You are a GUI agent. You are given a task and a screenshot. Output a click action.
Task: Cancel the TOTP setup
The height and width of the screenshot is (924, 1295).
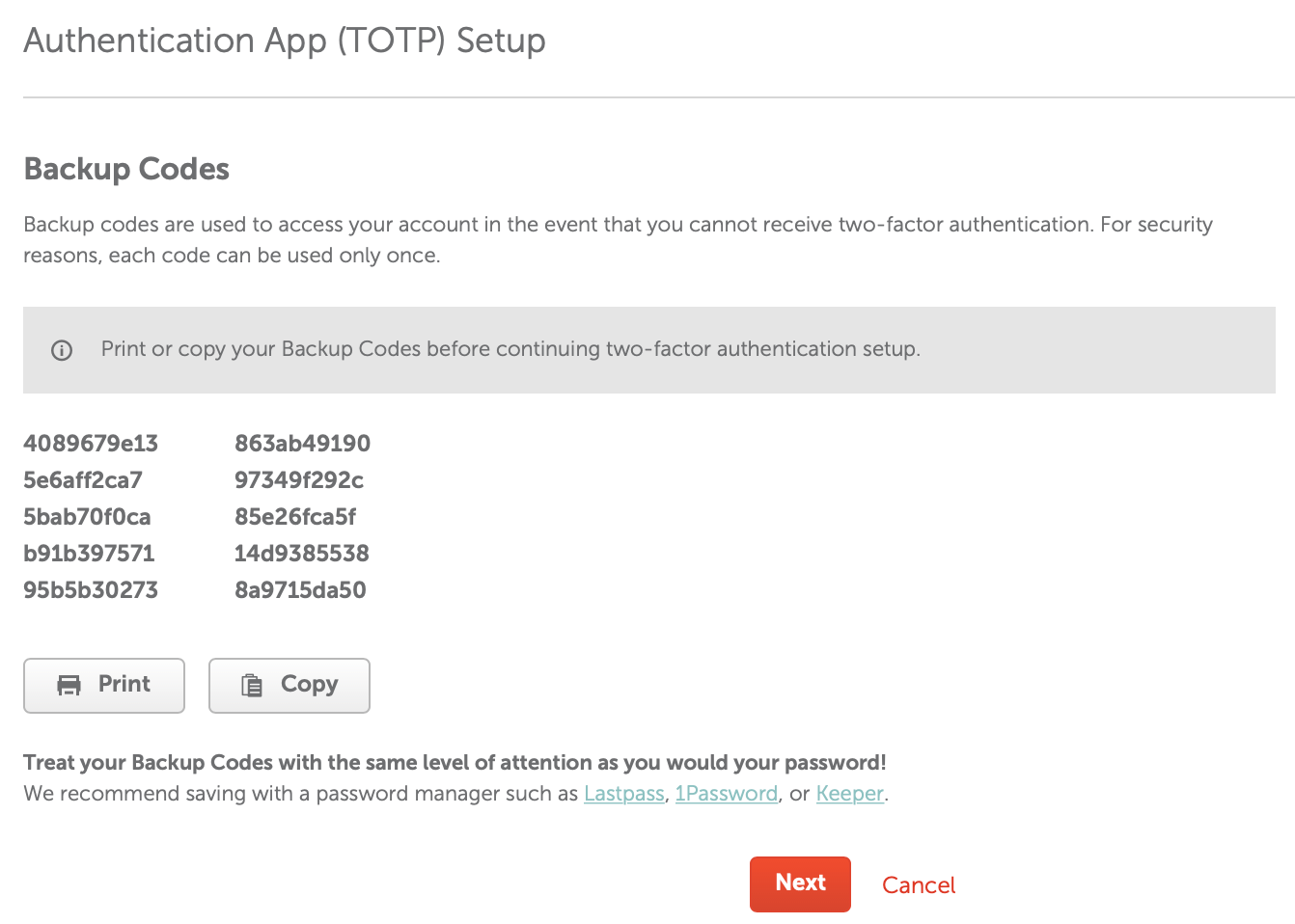coord(918,885)
